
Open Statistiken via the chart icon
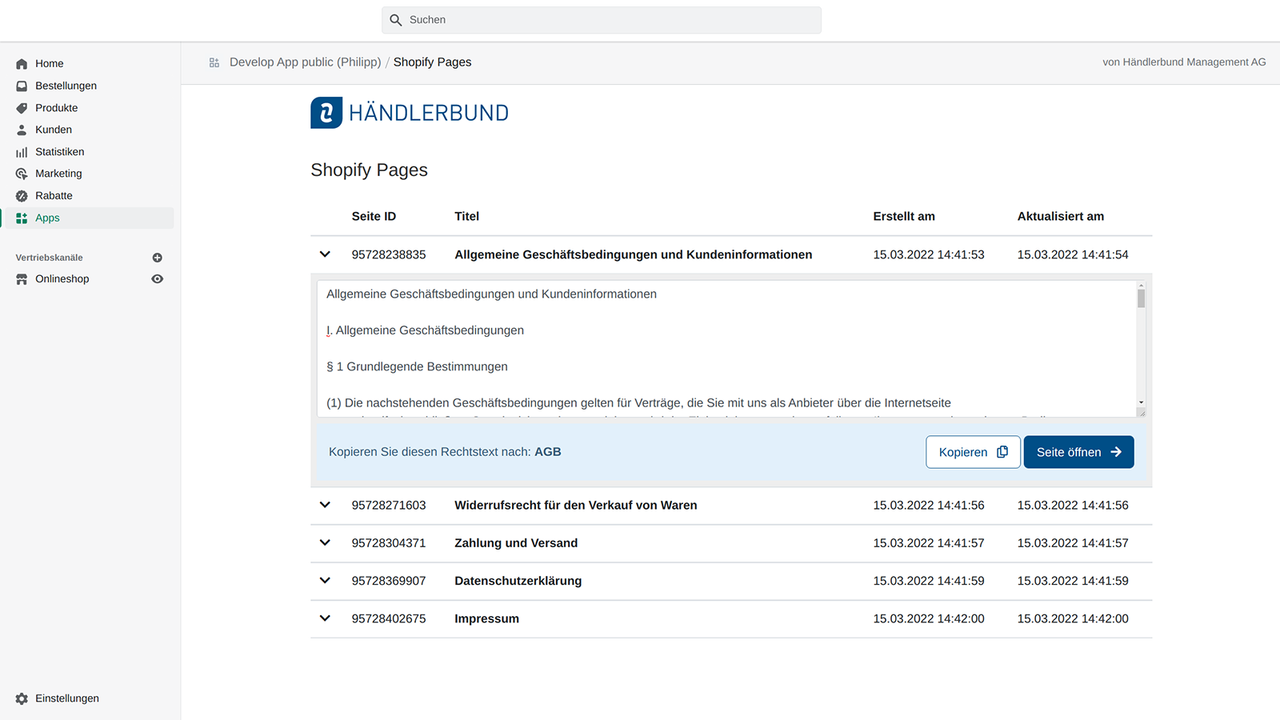point(20,151)
